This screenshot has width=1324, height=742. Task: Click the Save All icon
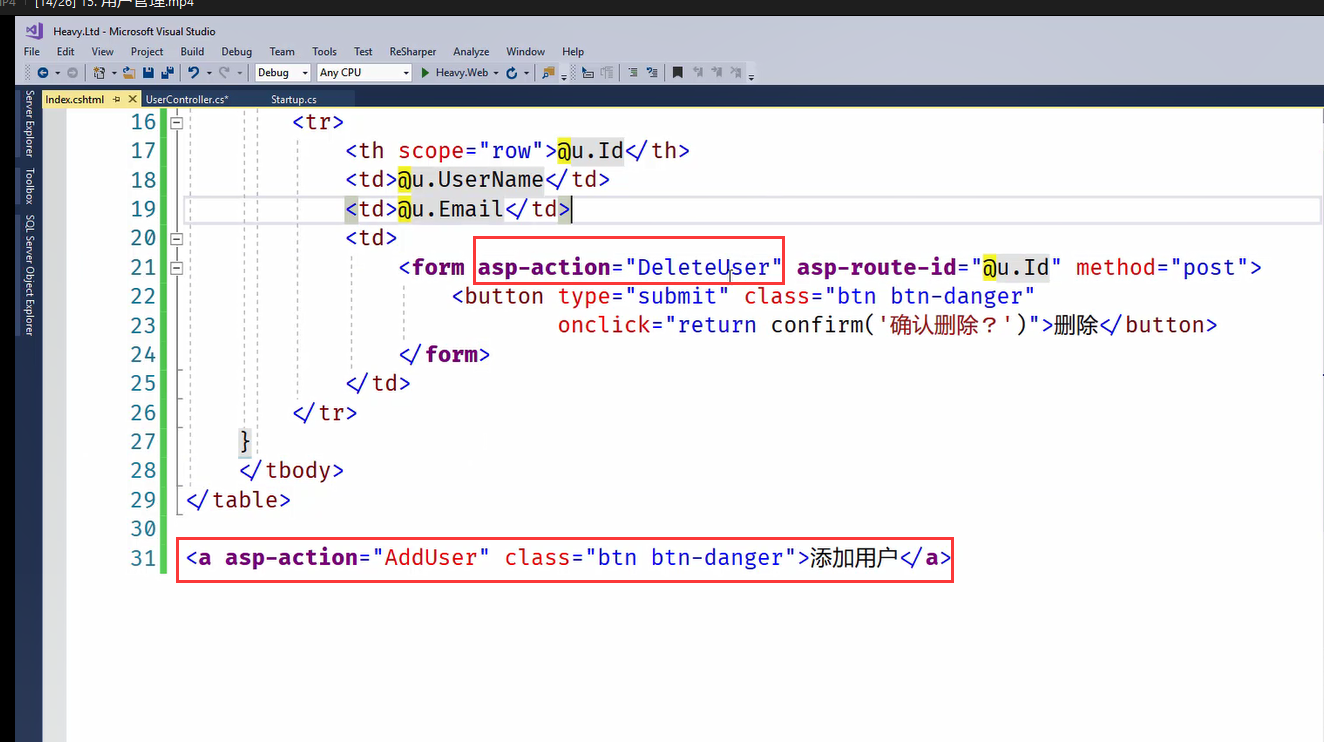point(167,73)
